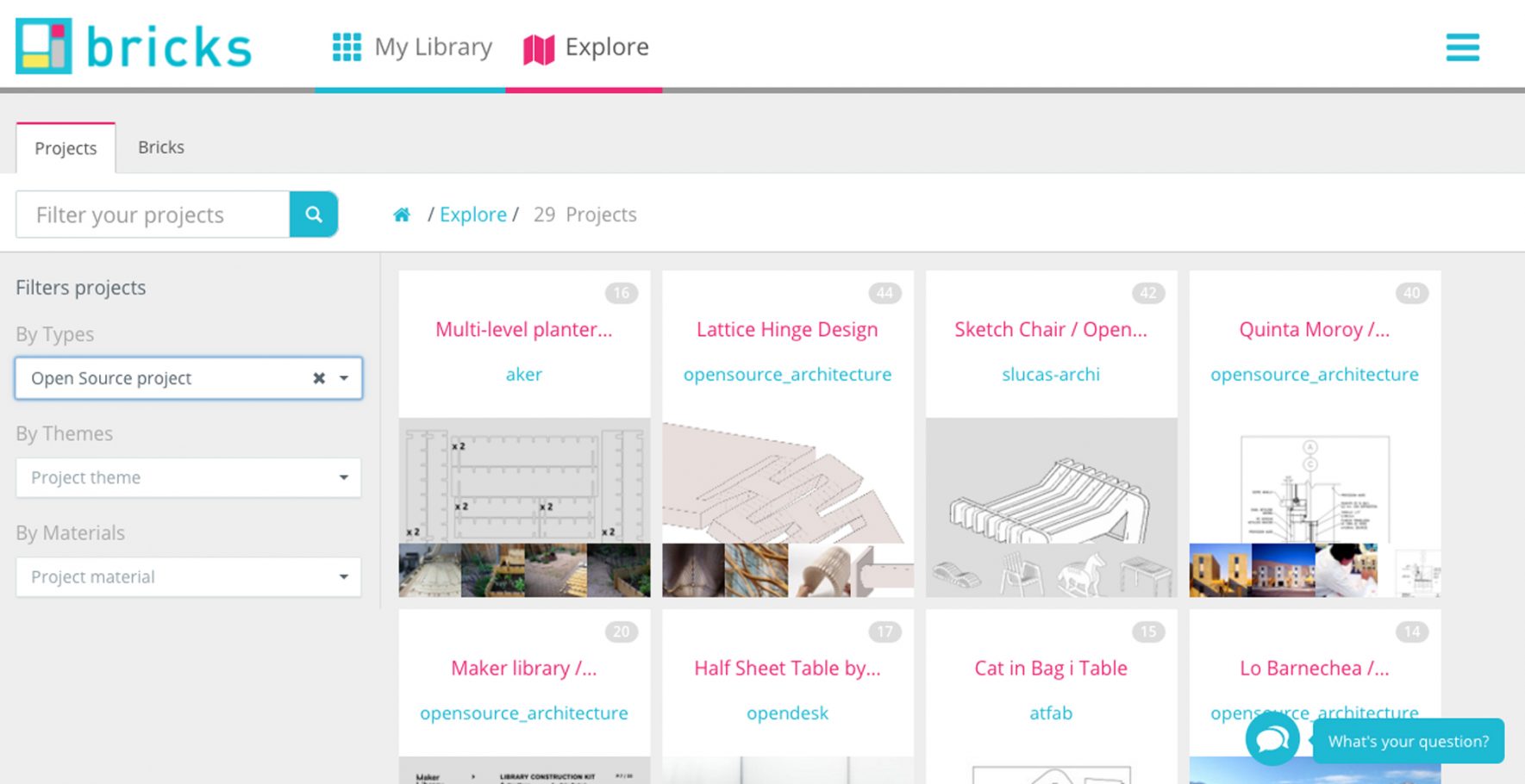The width and height of the screenshot is (1525, 784).
Task: Click the Explore breadcrumb link
Action: point(472,215)
